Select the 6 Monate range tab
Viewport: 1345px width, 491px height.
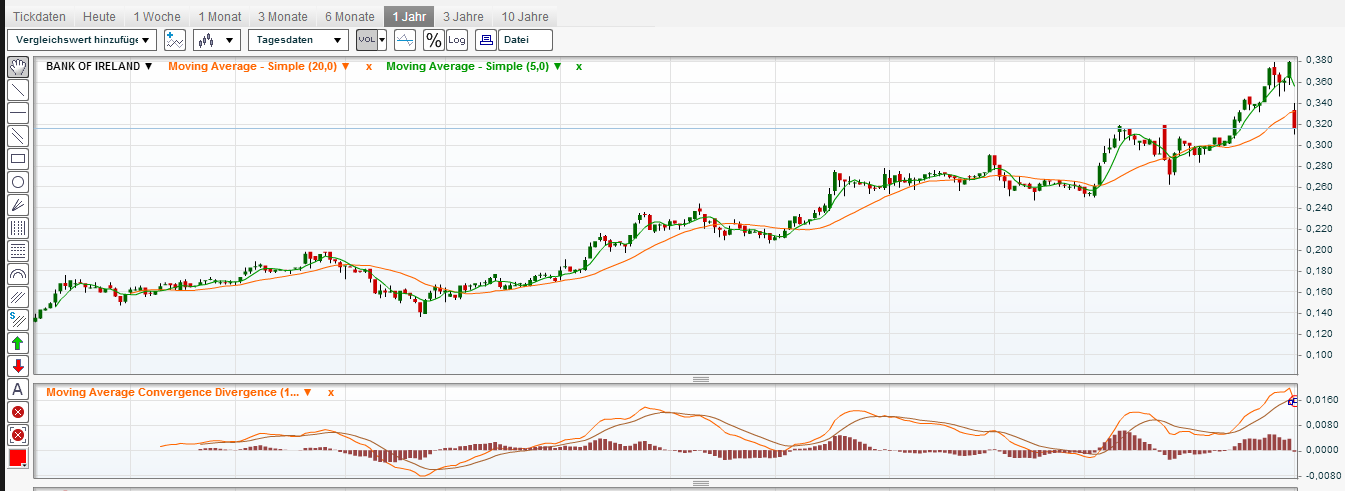350,17
